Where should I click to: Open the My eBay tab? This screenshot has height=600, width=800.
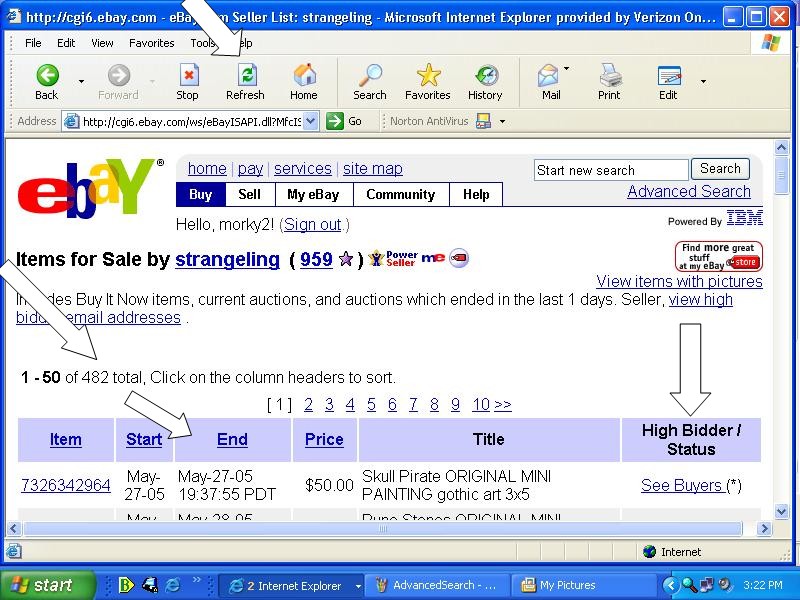pos(313,194)
